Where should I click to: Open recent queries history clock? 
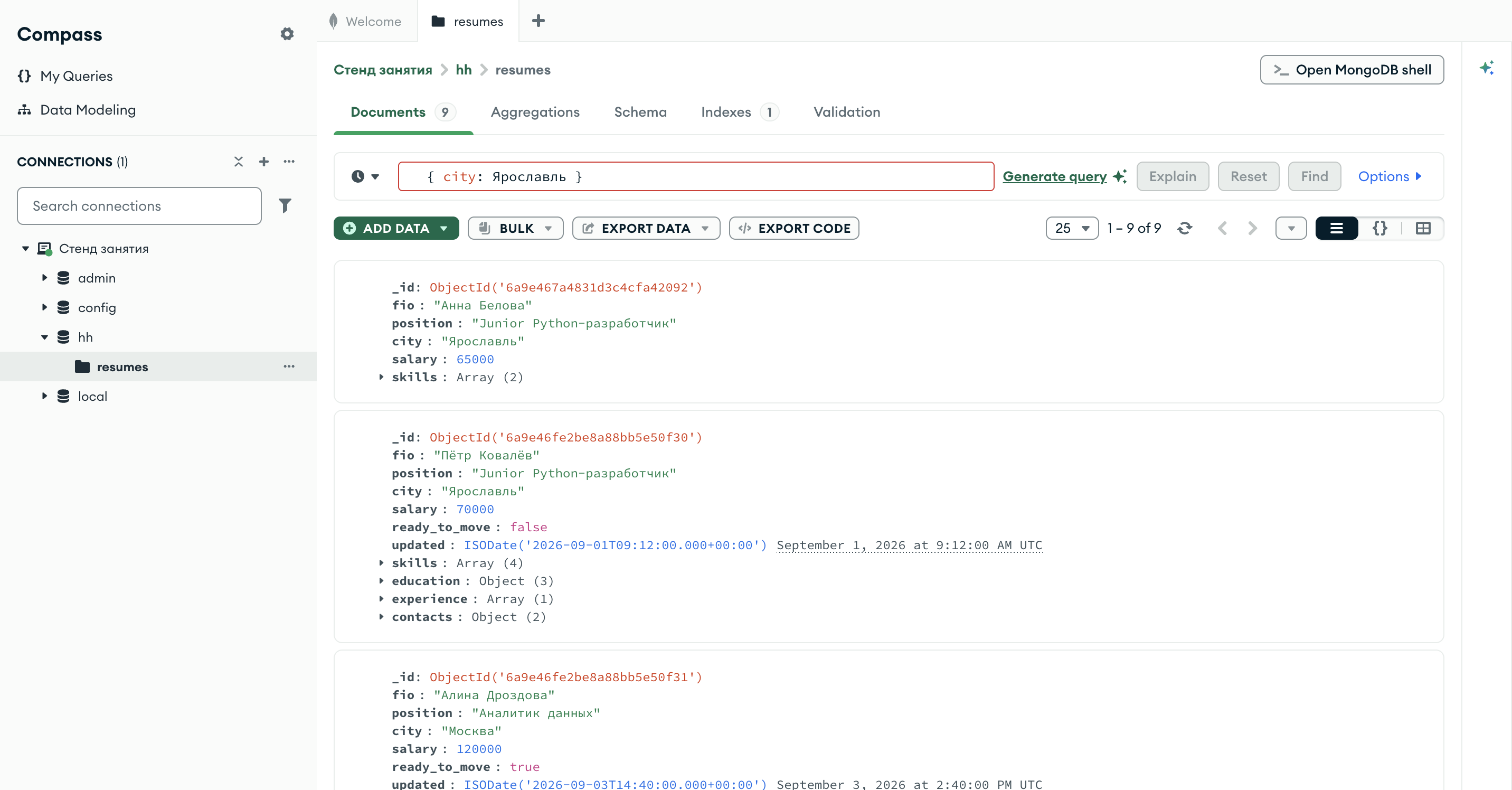coord(365,176)
